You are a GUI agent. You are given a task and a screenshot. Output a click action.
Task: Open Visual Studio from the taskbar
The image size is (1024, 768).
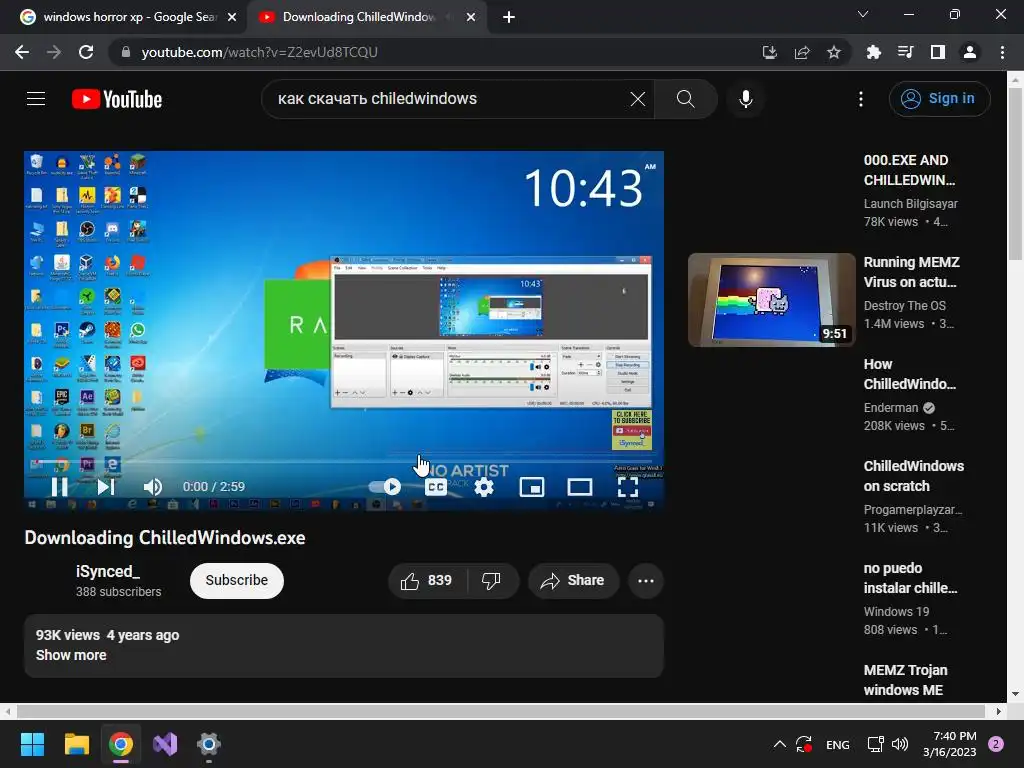tap(165, 744)
